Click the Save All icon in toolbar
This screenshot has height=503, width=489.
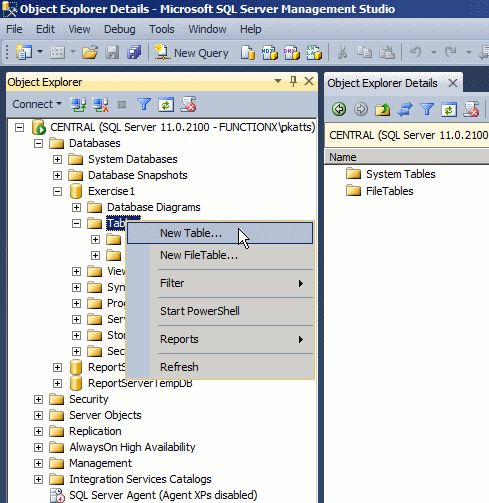coord(134,52)
